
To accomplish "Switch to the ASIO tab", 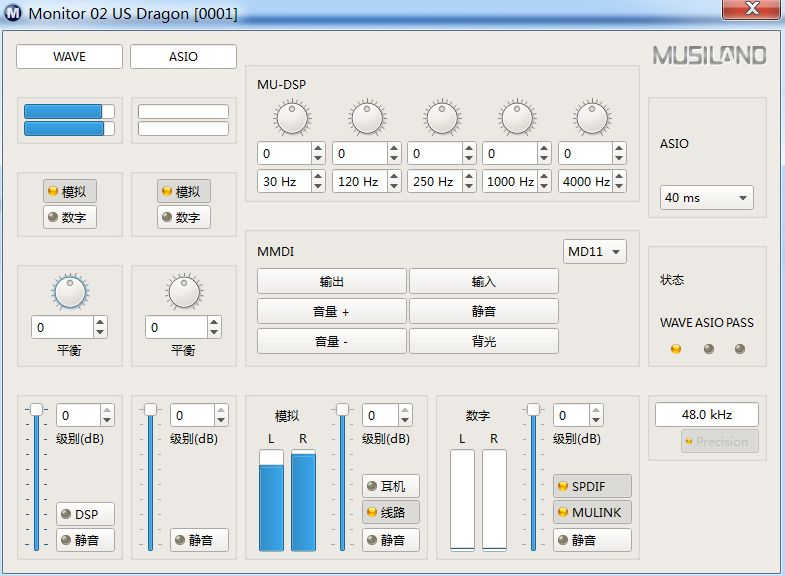I will tap(183, 57).
